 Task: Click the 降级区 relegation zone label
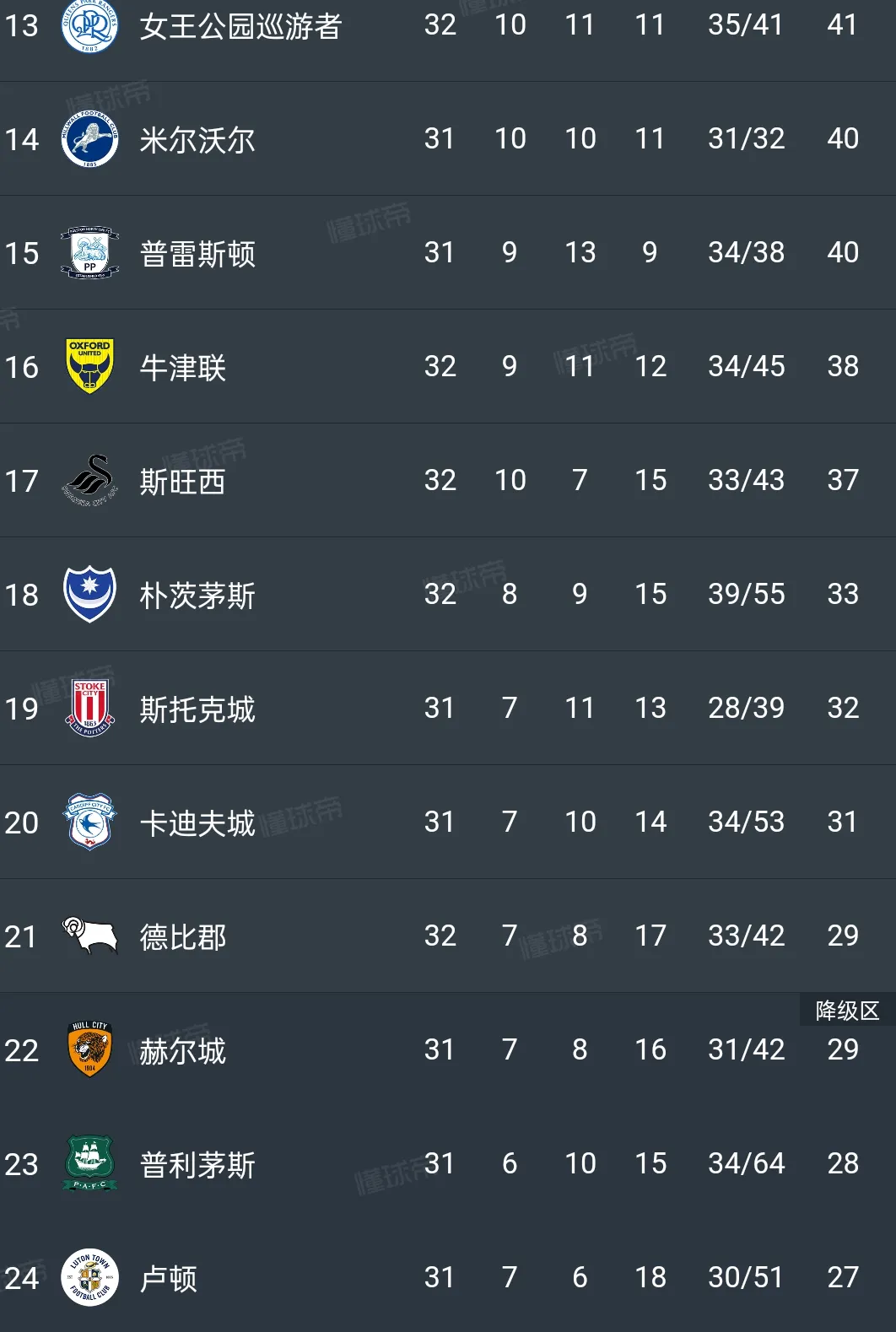[x=847, y=1011]
